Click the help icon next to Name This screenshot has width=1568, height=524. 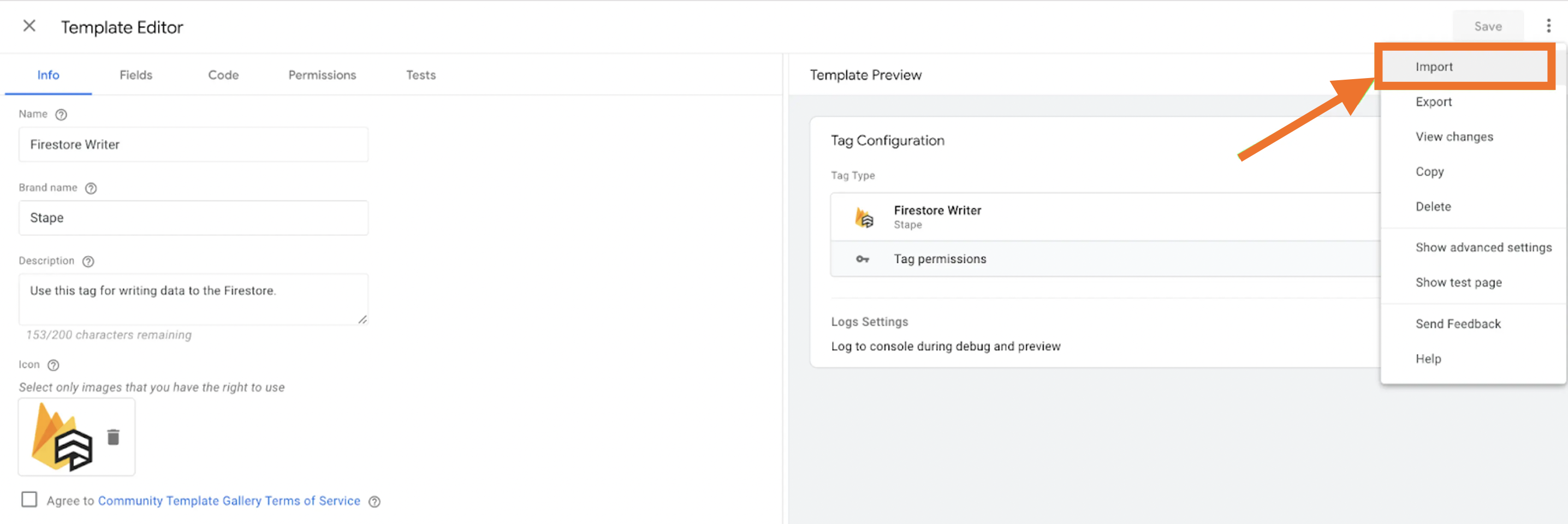[61, 115]
